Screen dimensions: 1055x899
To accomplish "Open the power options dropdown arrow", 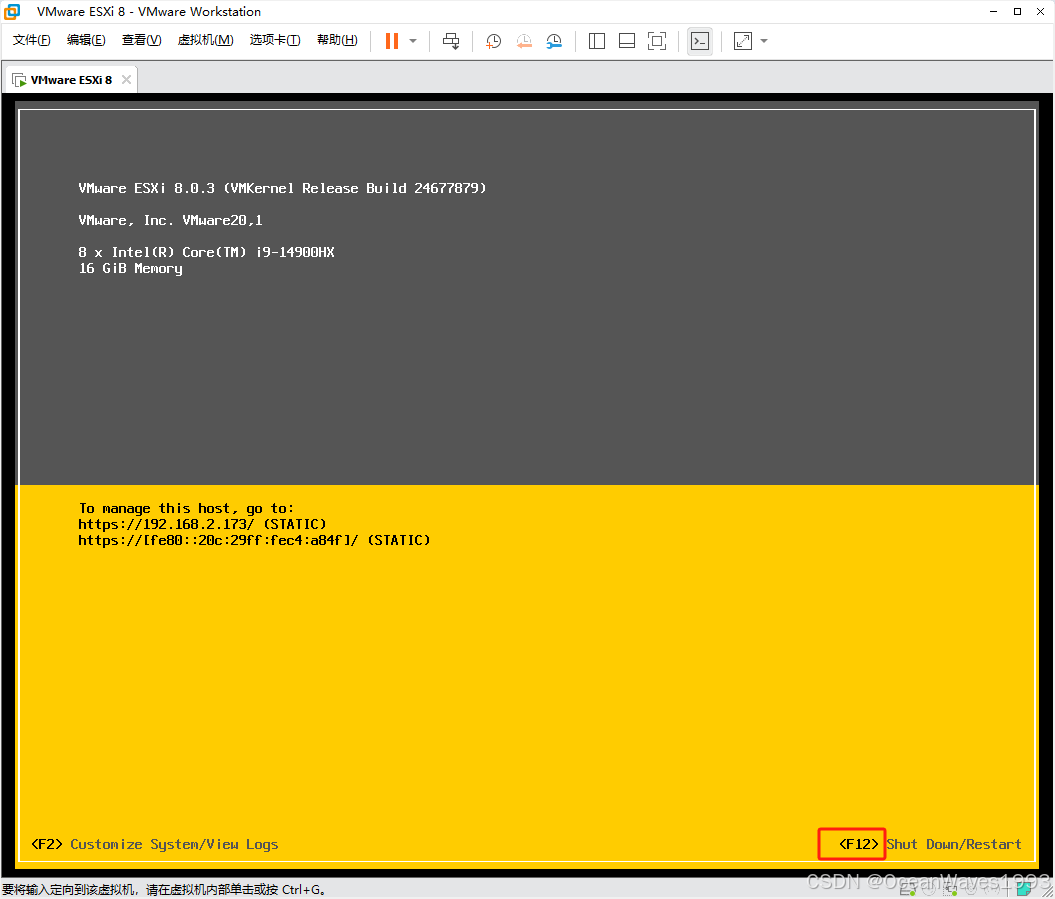I will (413, 41).
